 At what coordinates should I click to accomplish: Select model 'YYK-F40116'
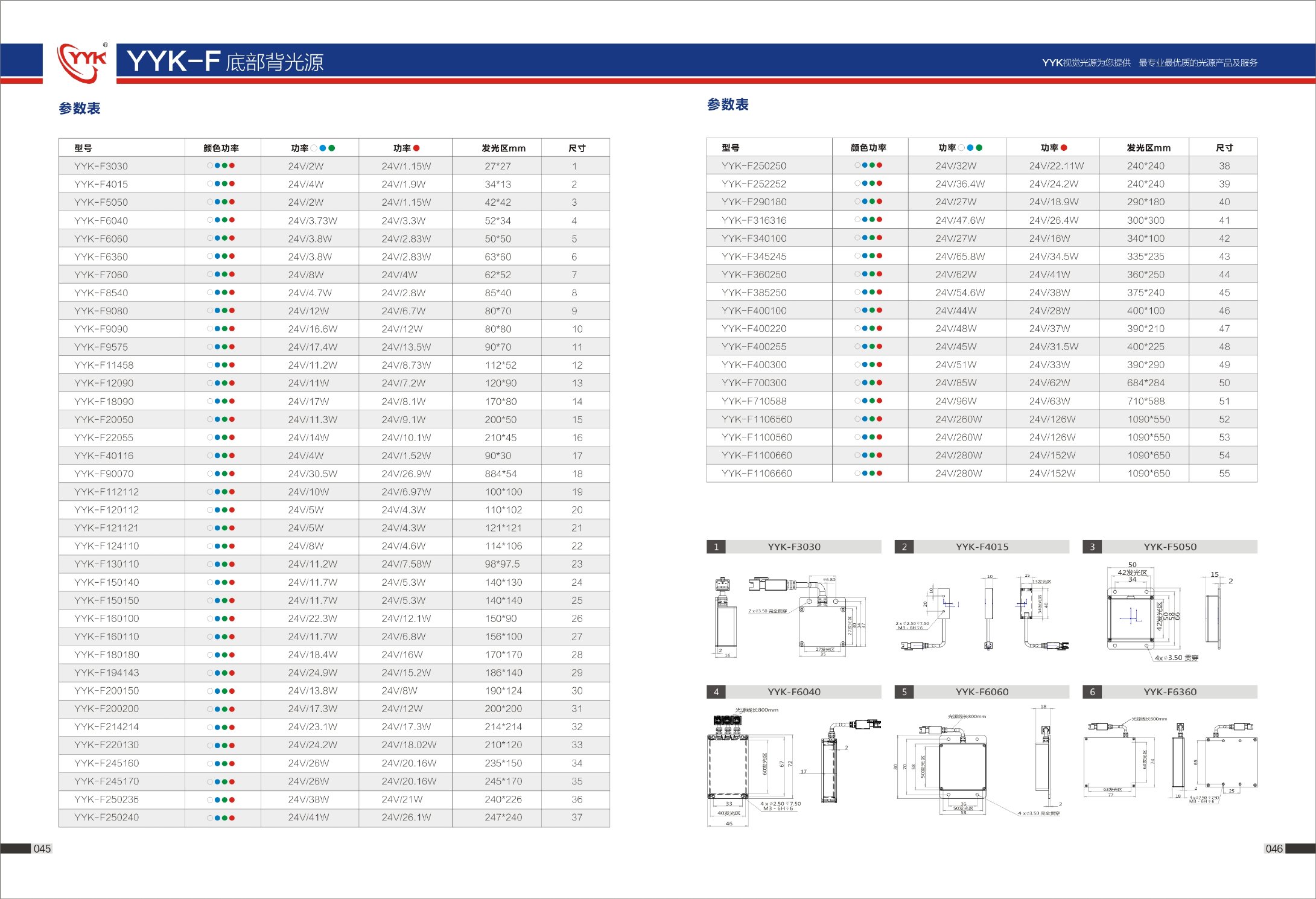point(104,456)
